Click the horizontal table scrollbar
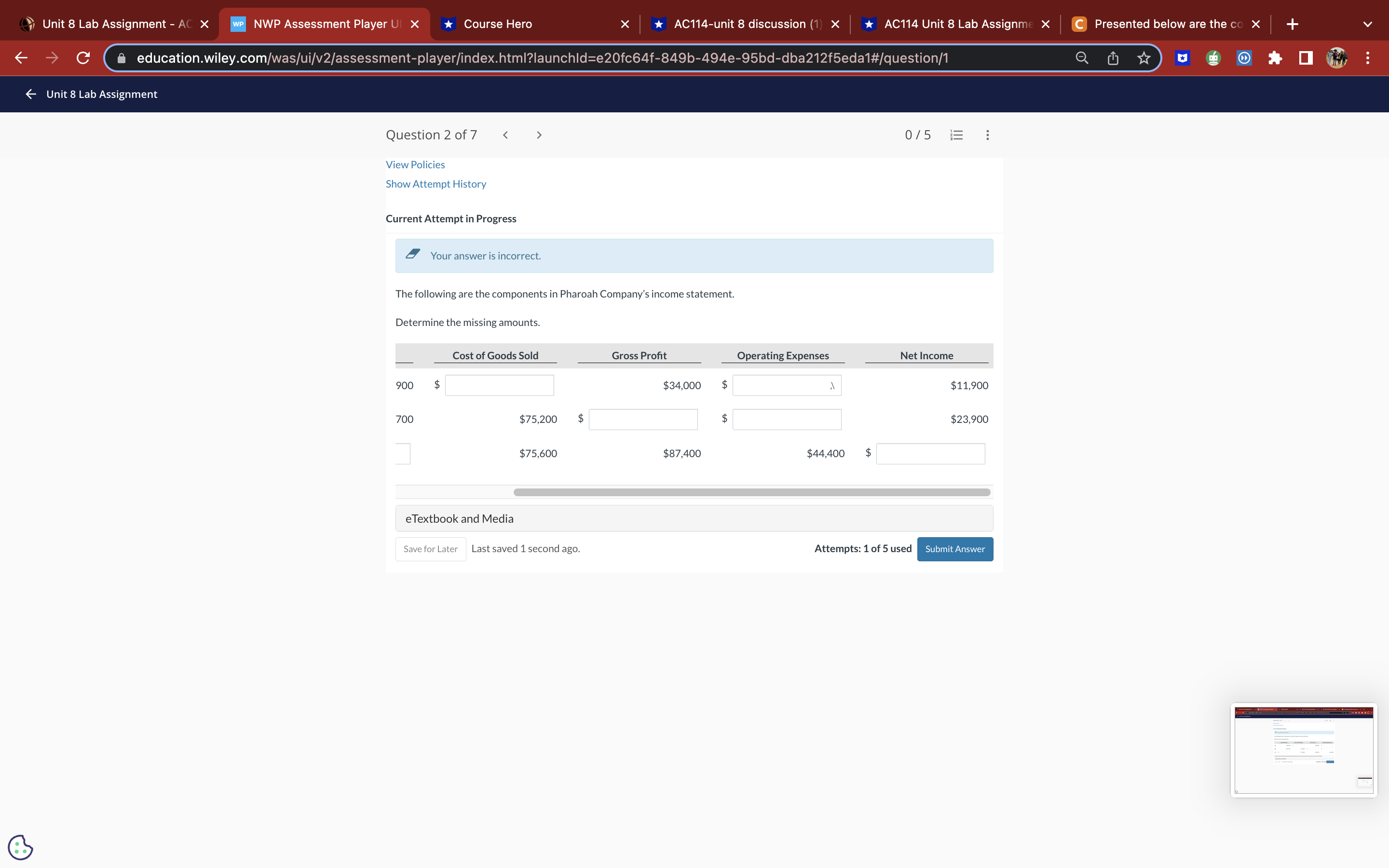The image size is (1389, 868). tap(751, 492)
